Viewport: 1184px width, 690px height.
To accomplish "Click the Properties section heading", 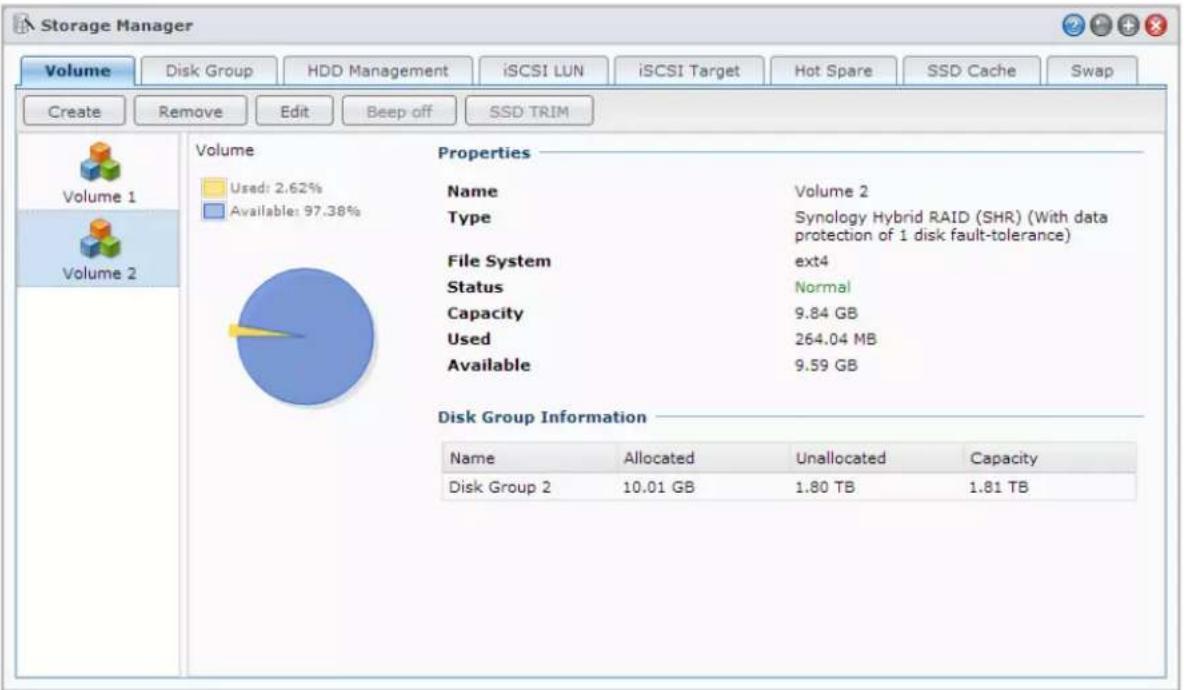I will pos(484,152).
